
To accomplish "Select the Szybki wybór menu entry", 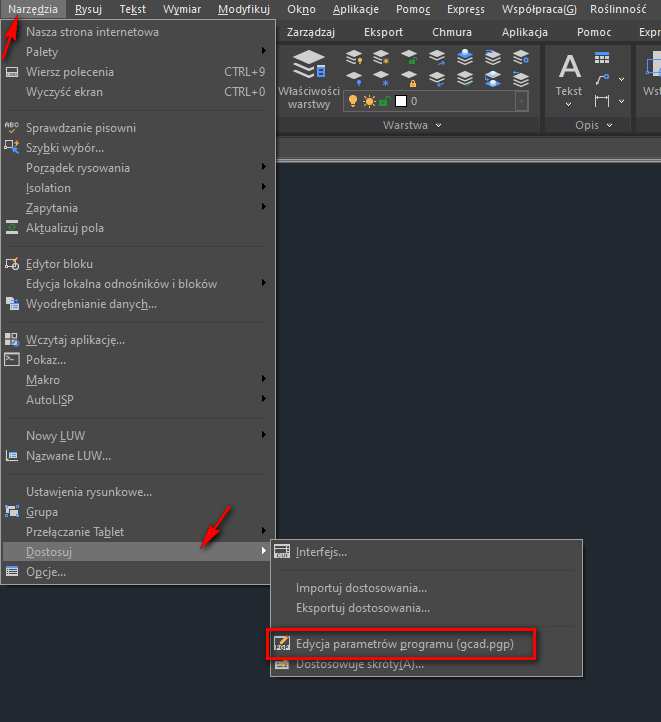I will click(x=64, y=148).
